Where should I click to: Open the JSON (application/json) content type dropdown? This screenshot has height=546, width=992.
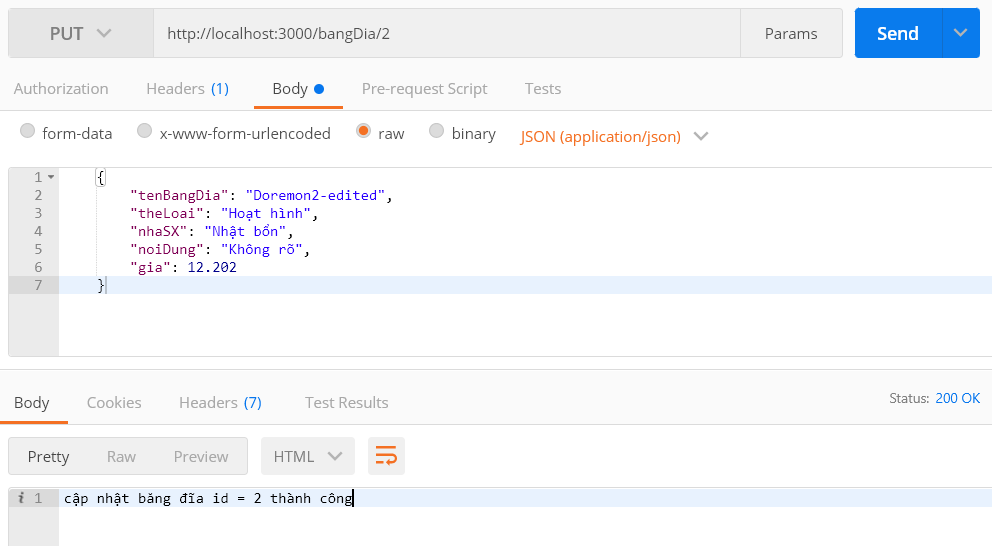[614, 136]
